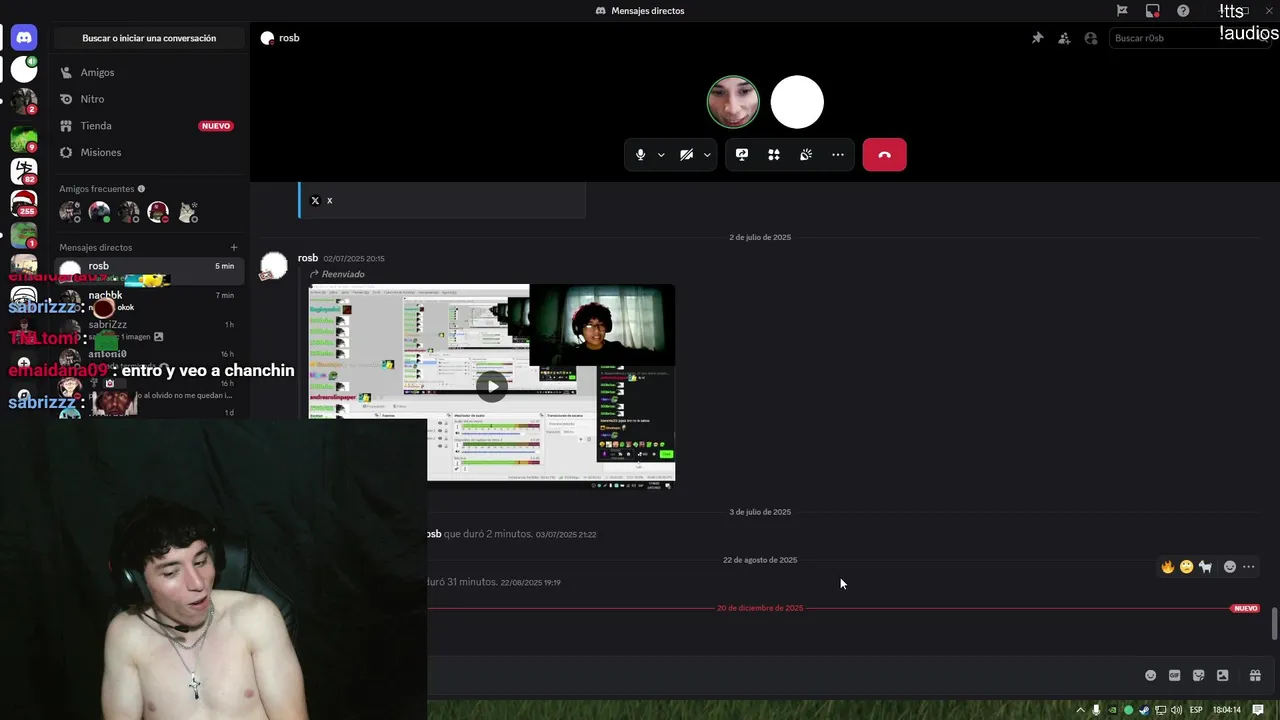Play the forwarded video
Screen dimensions: 1280x720
pos(492,386)
